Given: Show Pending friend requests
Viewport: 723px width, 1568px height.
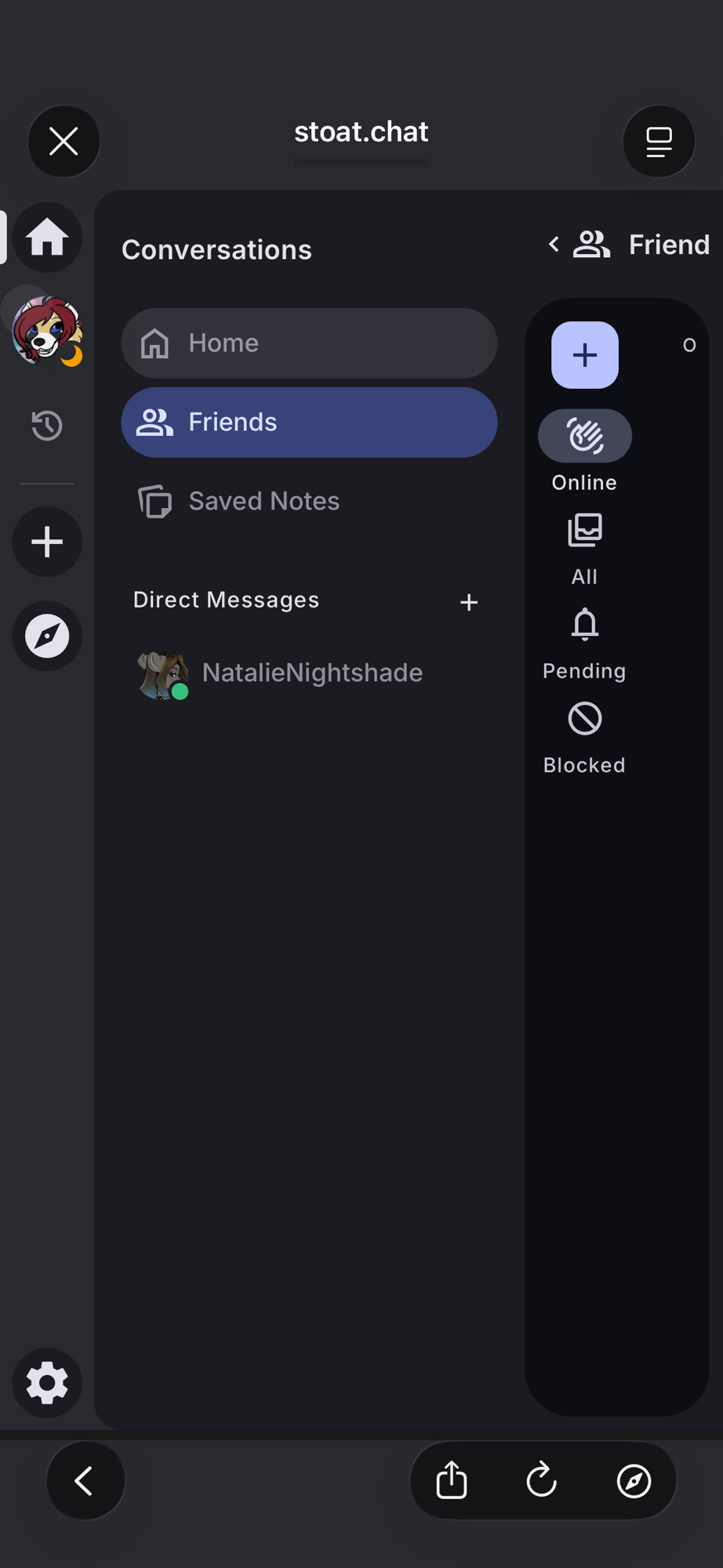Looking at the screenshot, I should [584, 643].
